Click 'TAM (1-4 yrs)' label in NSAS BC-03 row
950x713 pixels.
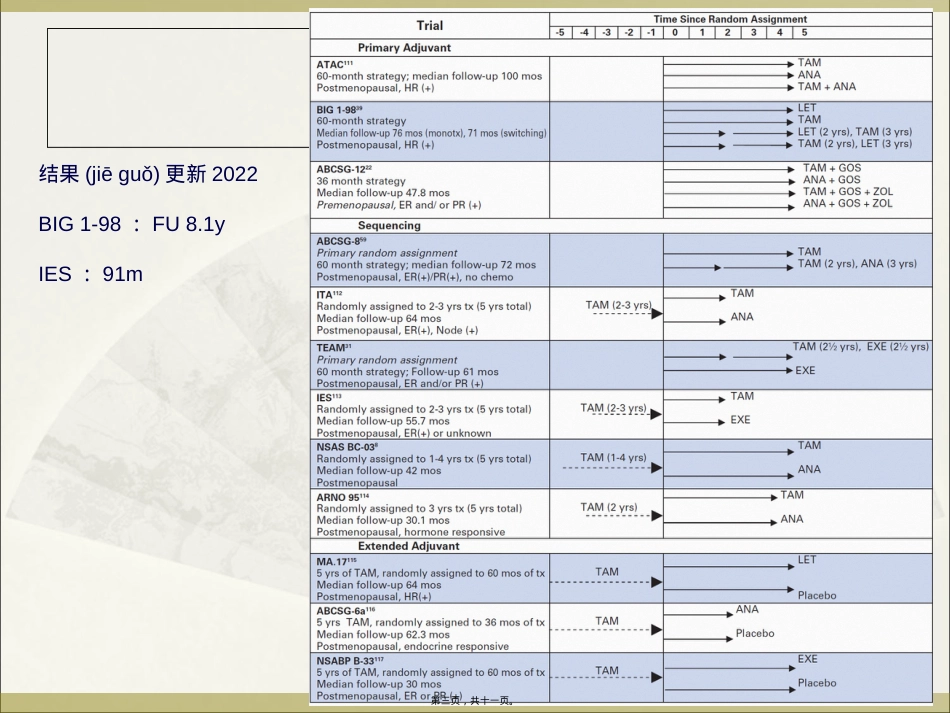point(613,457)
